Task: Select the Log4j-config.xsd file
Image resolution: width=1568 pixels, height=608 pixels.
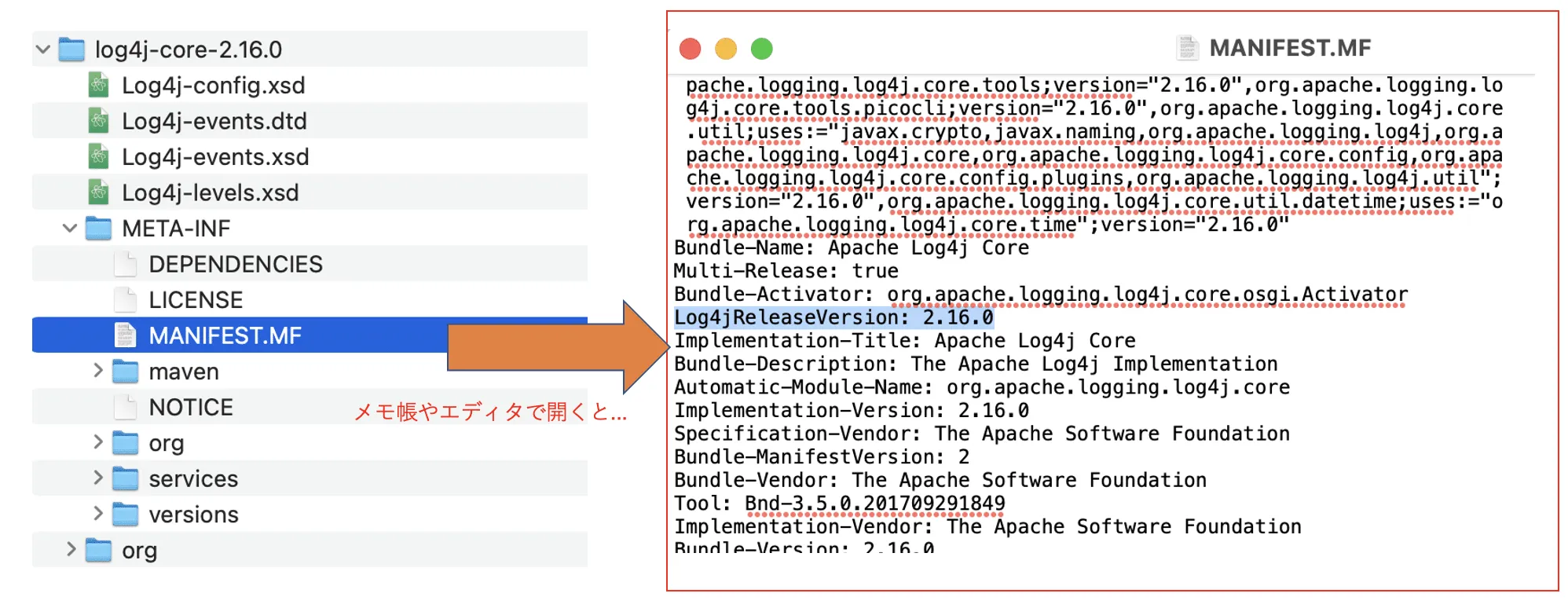Action: pos(310,85)
